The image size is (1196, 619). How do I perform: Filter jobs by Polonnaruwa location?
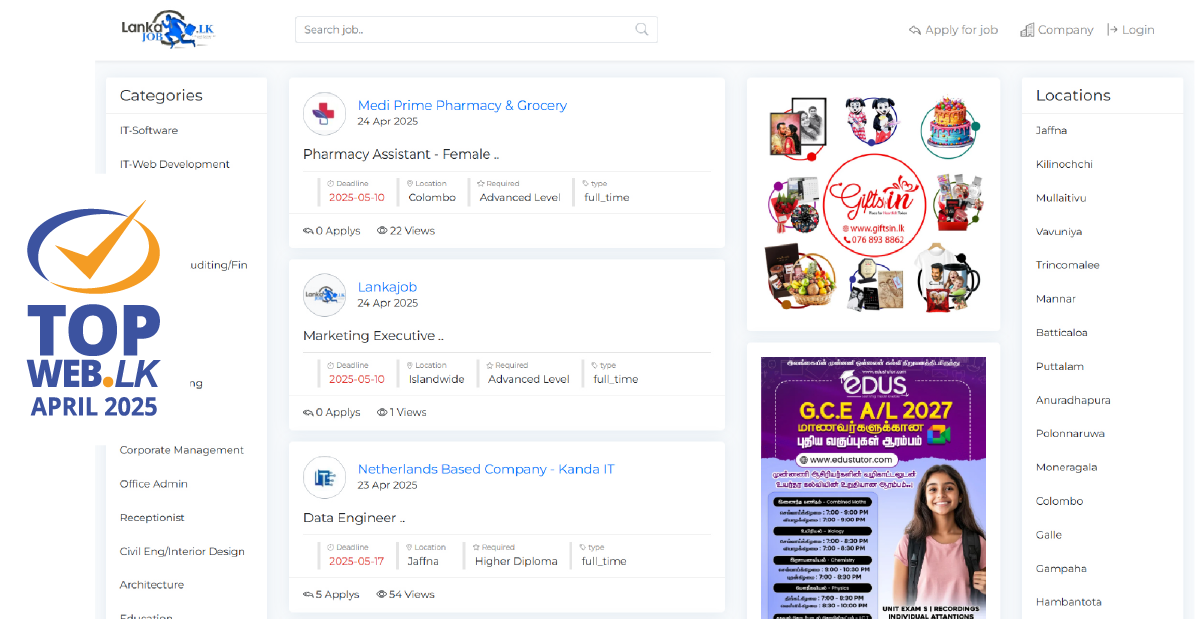tap(1070, 433)
